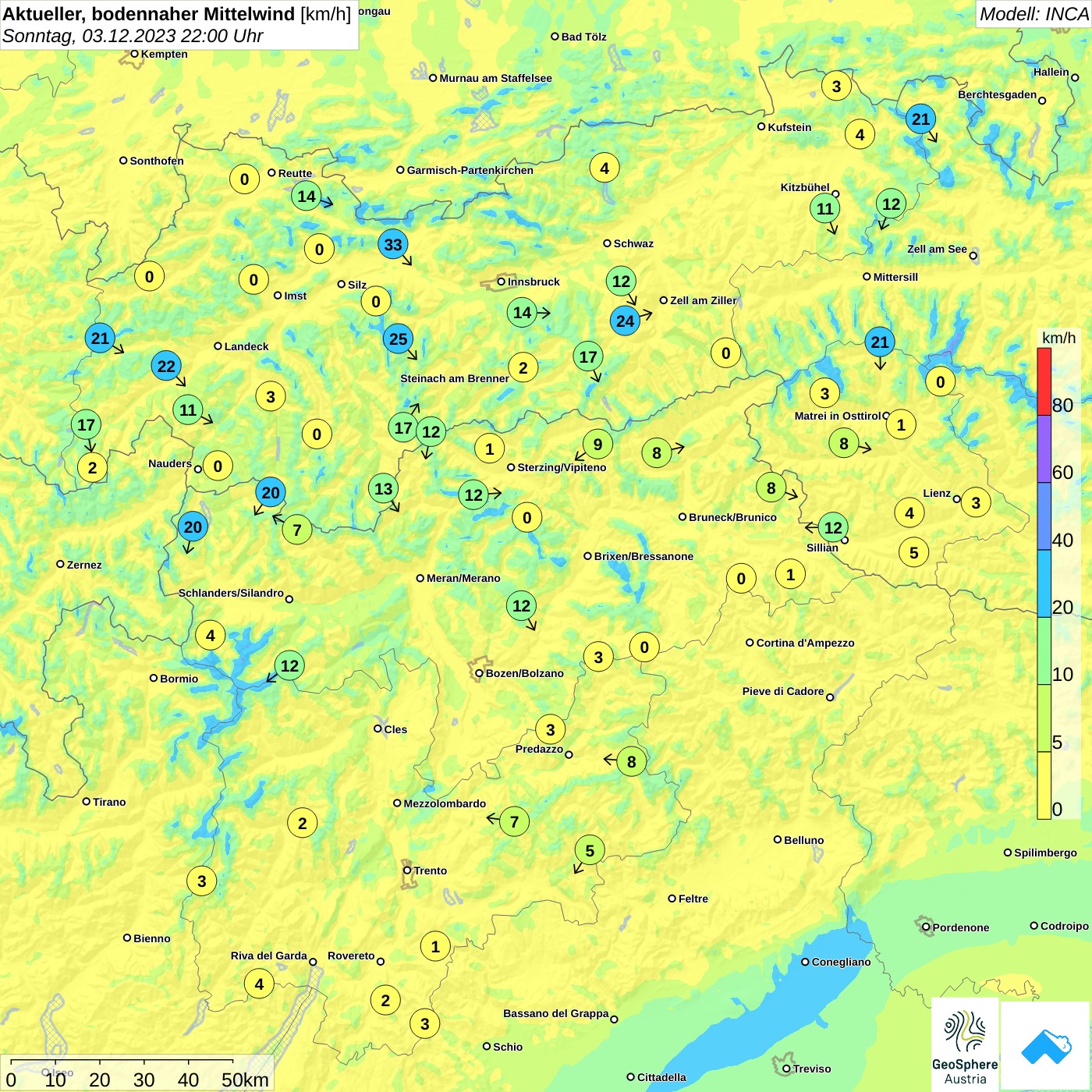
Task: Select the green station marker showing 13
Action: 383,489
